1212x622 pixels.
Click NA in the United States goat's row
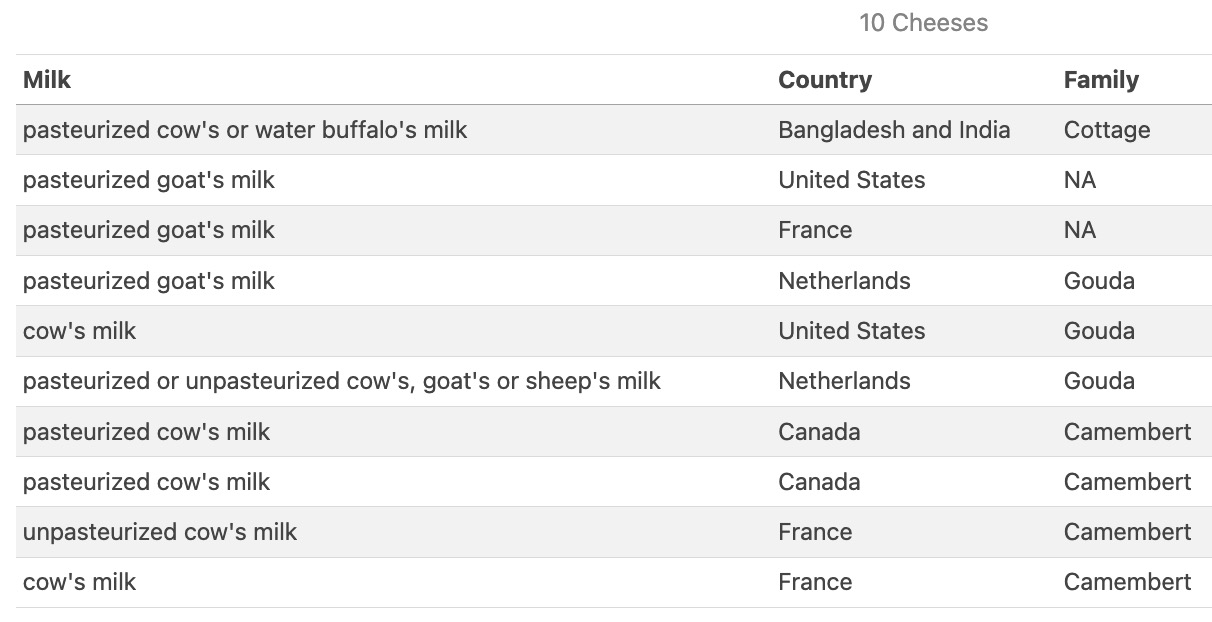point(1080,180)
